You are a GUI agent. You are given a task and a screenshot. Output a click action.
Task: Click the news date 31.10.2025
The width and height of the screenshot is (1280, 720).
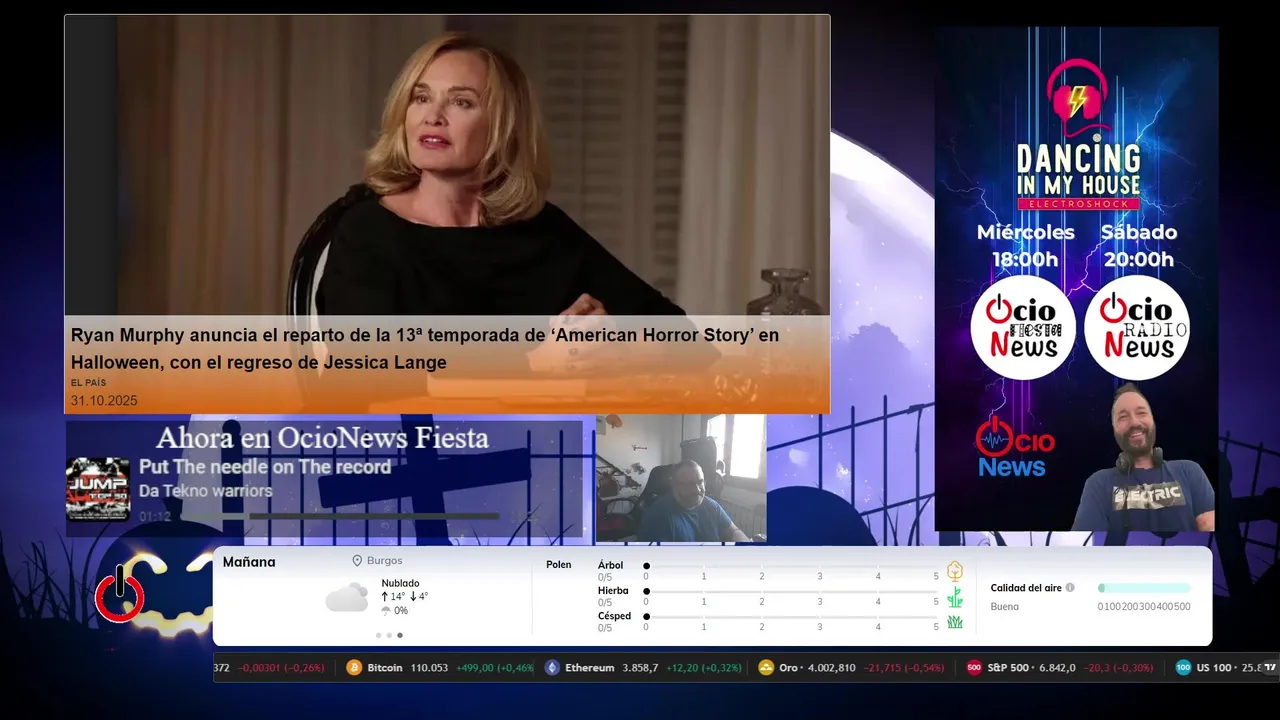pos(104,401)
